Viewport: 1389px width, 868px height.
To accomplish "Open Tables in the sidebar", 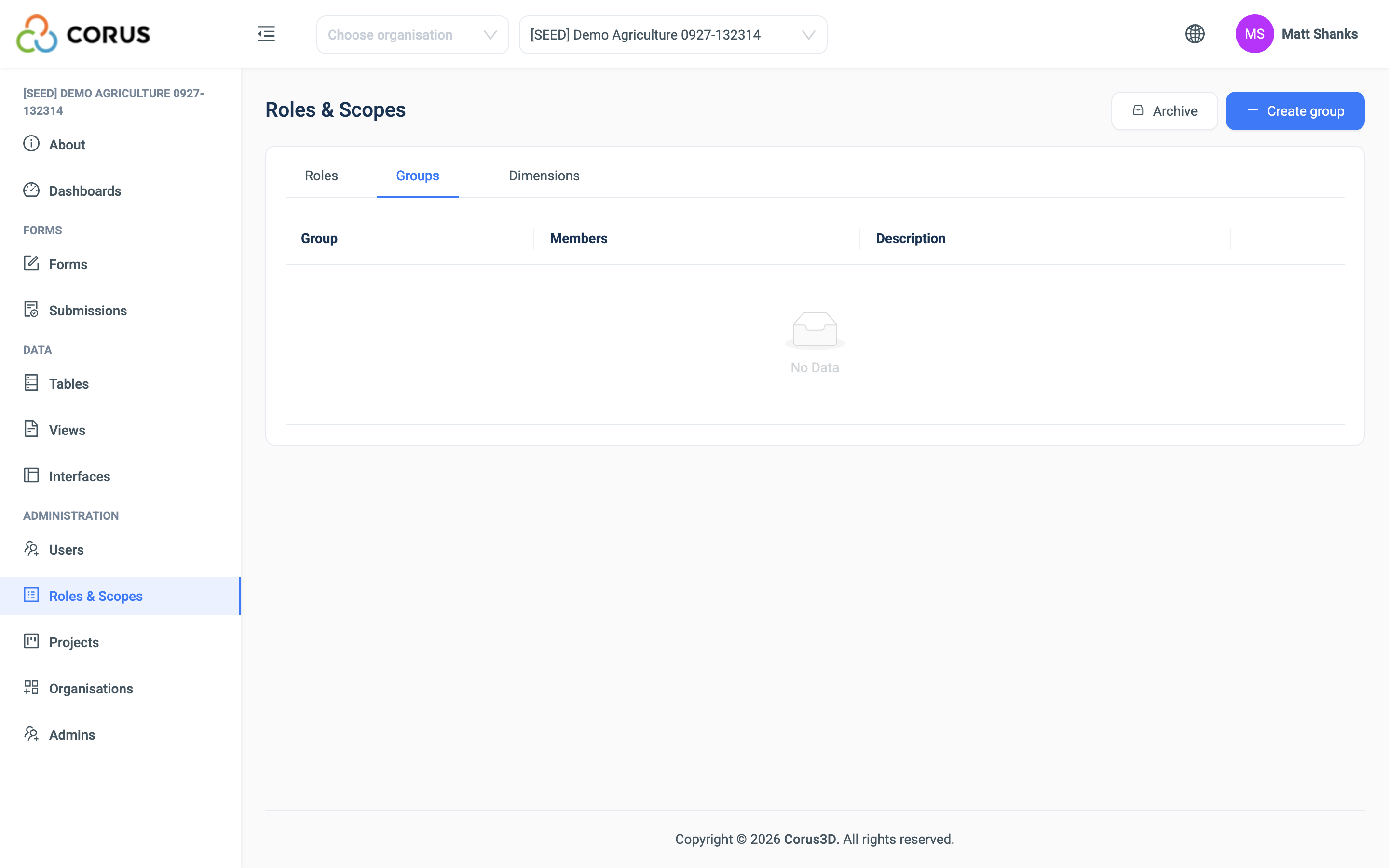I will (x=121, y=383).
